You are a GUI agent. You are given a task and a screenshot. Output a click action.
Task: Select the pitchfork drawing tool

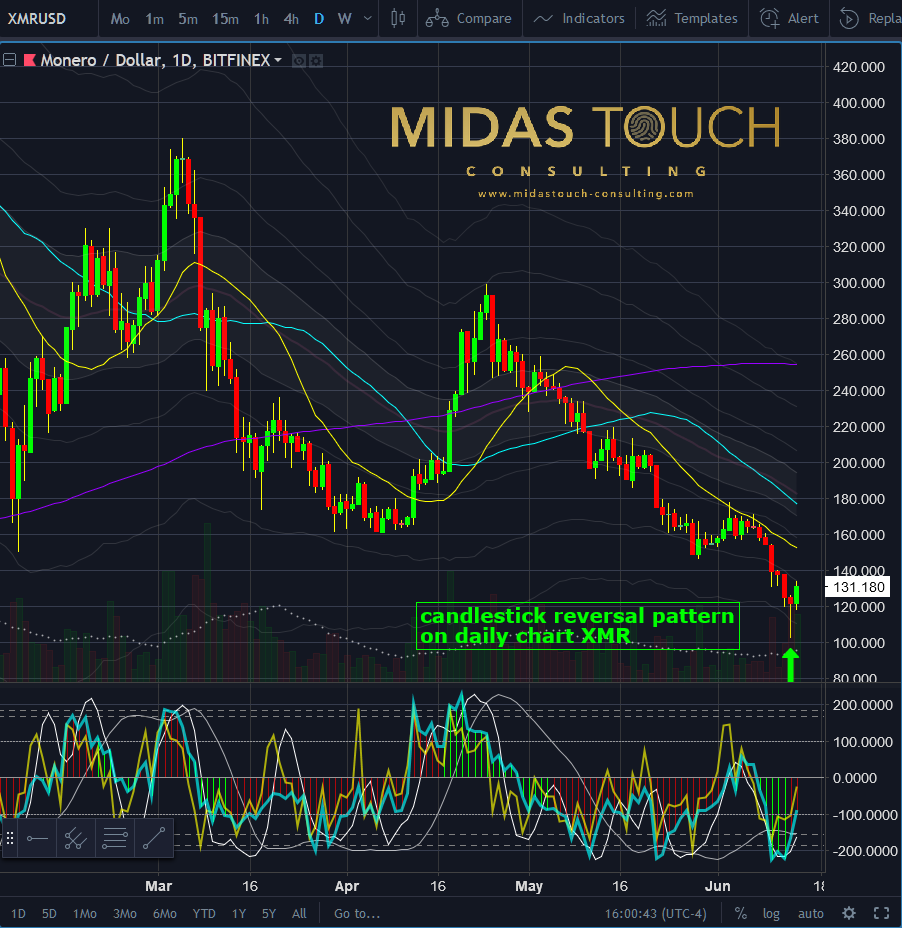76,838
